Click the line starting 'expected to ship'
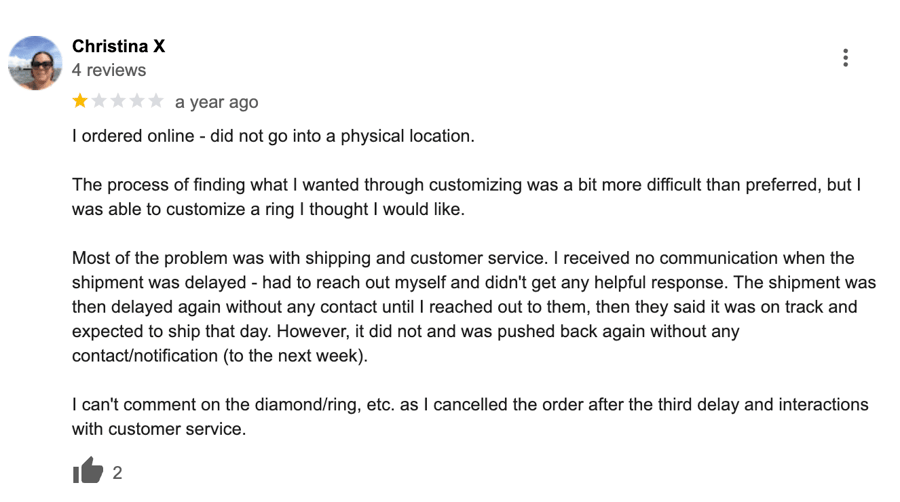Image resolution: width=900 pixels, height=502 pixels. [405, 332]
